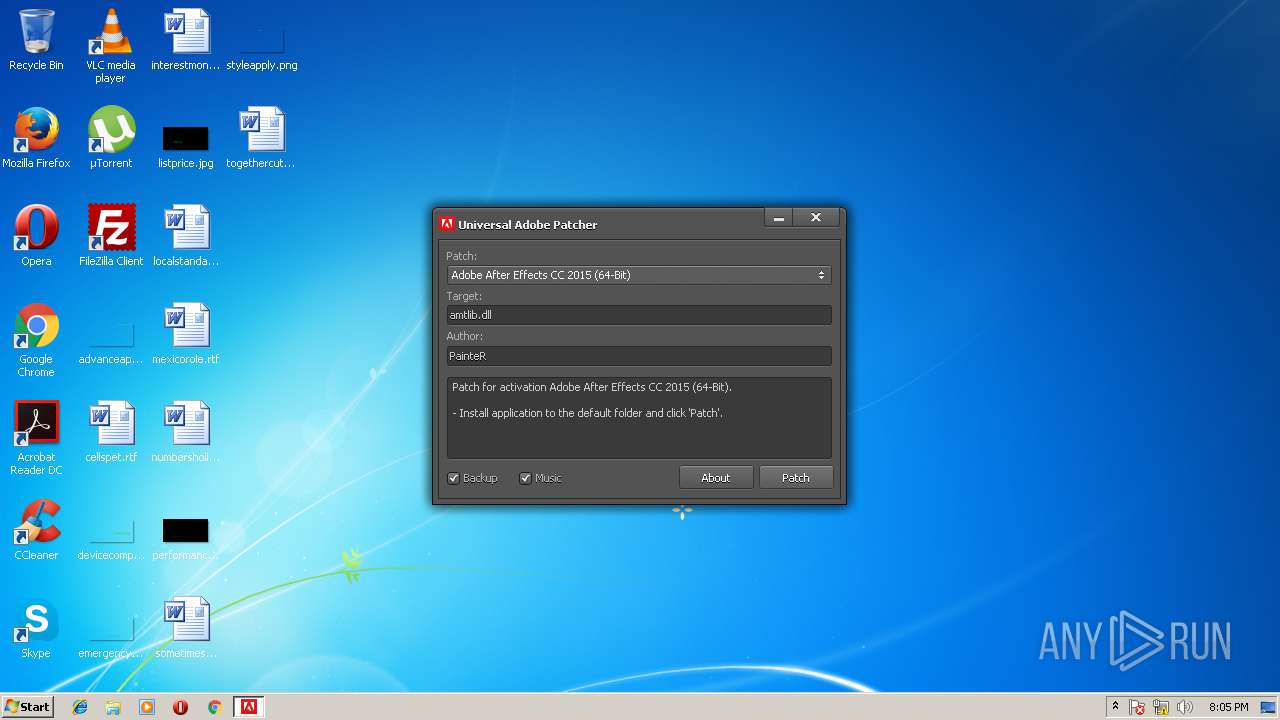The image size is (1280, 720).
Task: Click the Patch button
Action: click(x=796, y=478)
